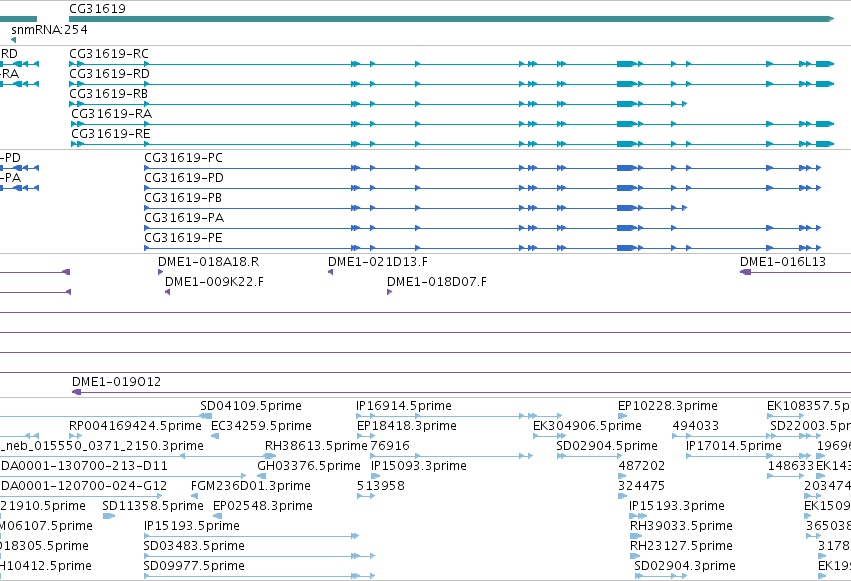Click the SD03483.5prime EST label
851x581 pixels.
coord(194,546)
